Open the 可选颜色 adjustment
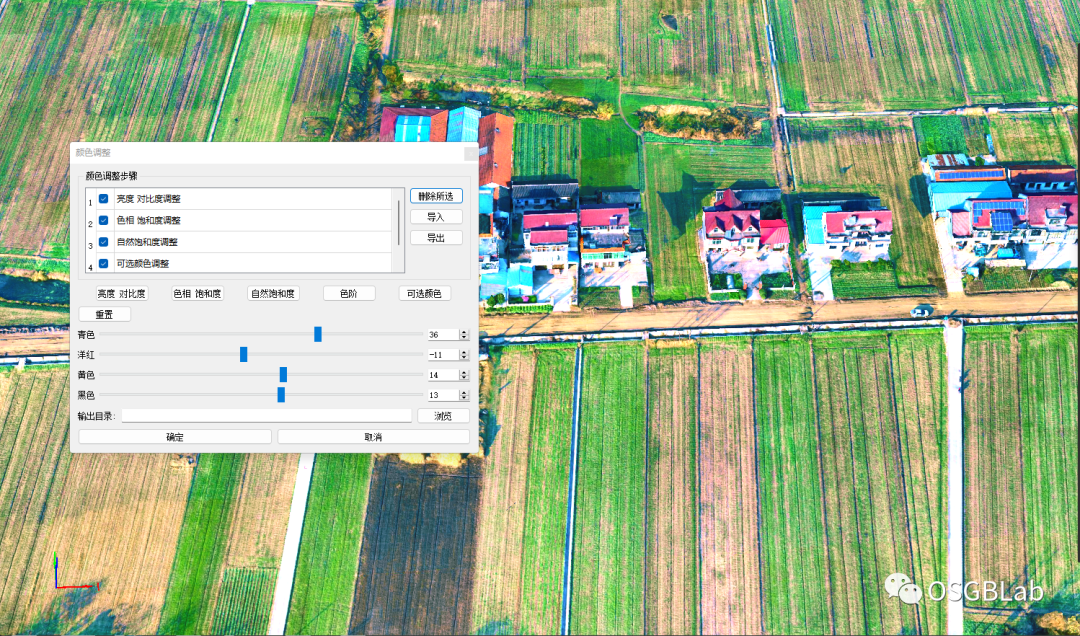Viewport: 1080px width, 636px height. click(x=424, y=294)
